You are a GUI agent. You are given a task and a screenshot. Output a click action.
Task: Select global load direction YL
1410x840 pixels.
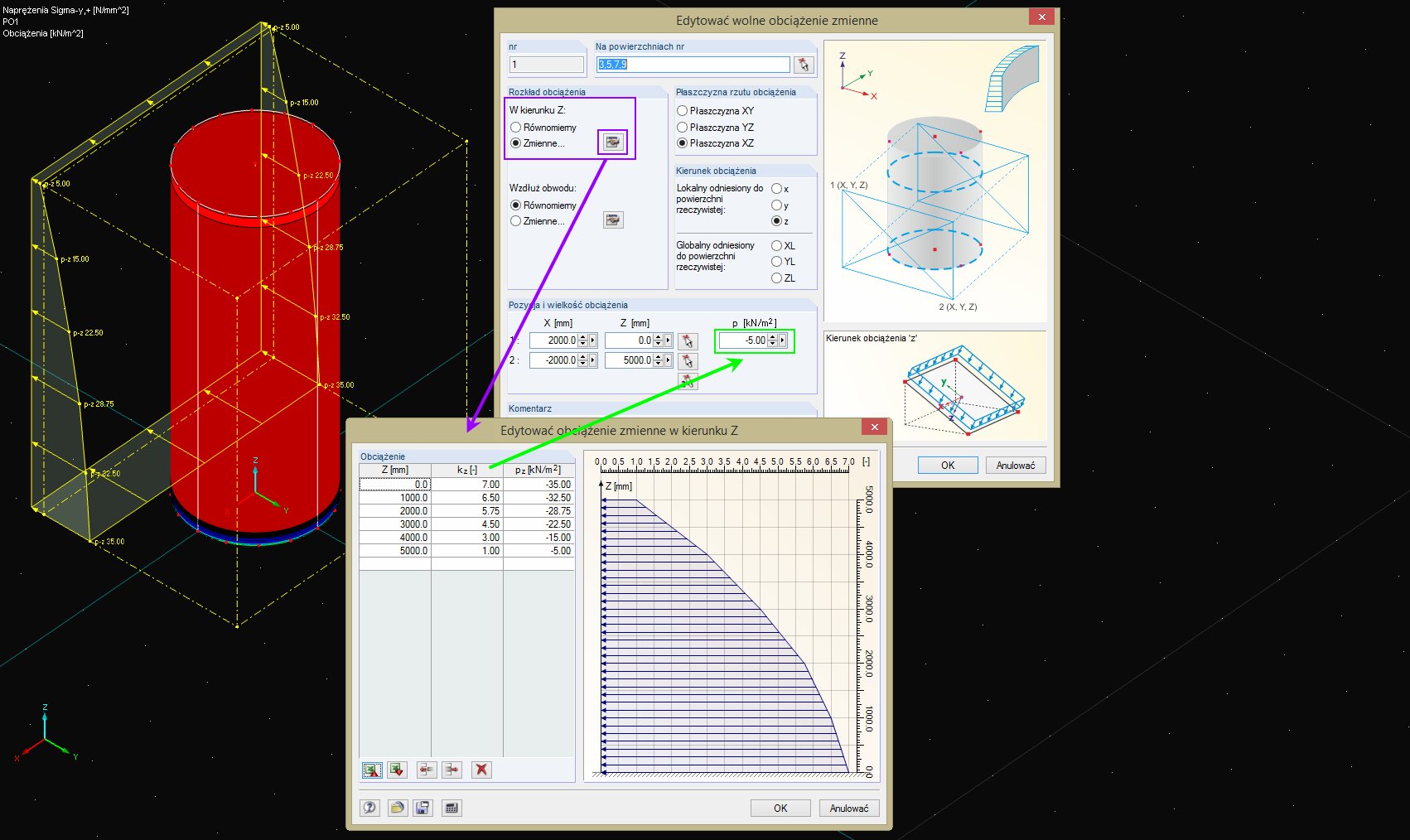(x=777, y=262)
